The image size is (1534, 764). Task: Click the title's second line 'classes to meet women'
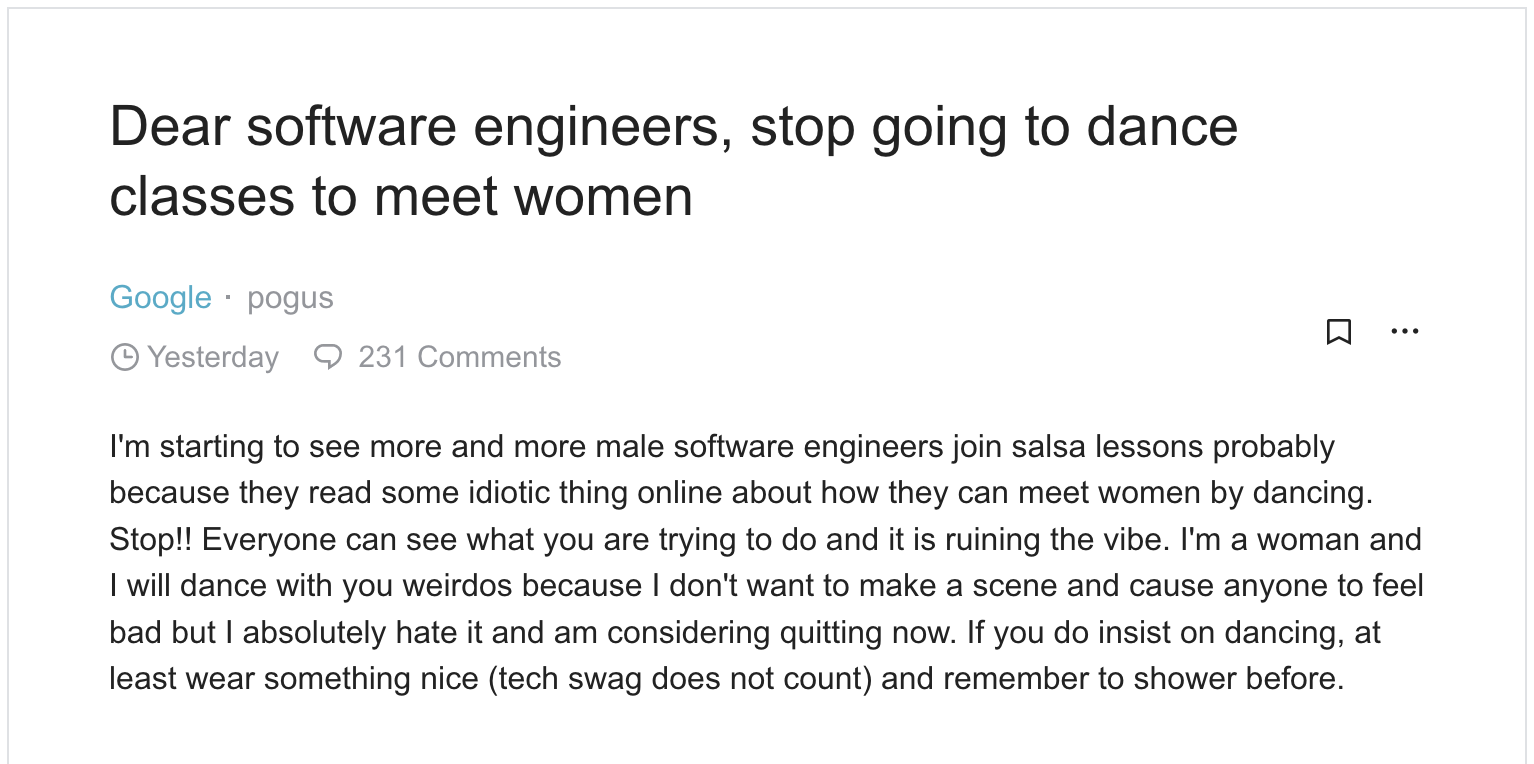(x=401, y=195)
